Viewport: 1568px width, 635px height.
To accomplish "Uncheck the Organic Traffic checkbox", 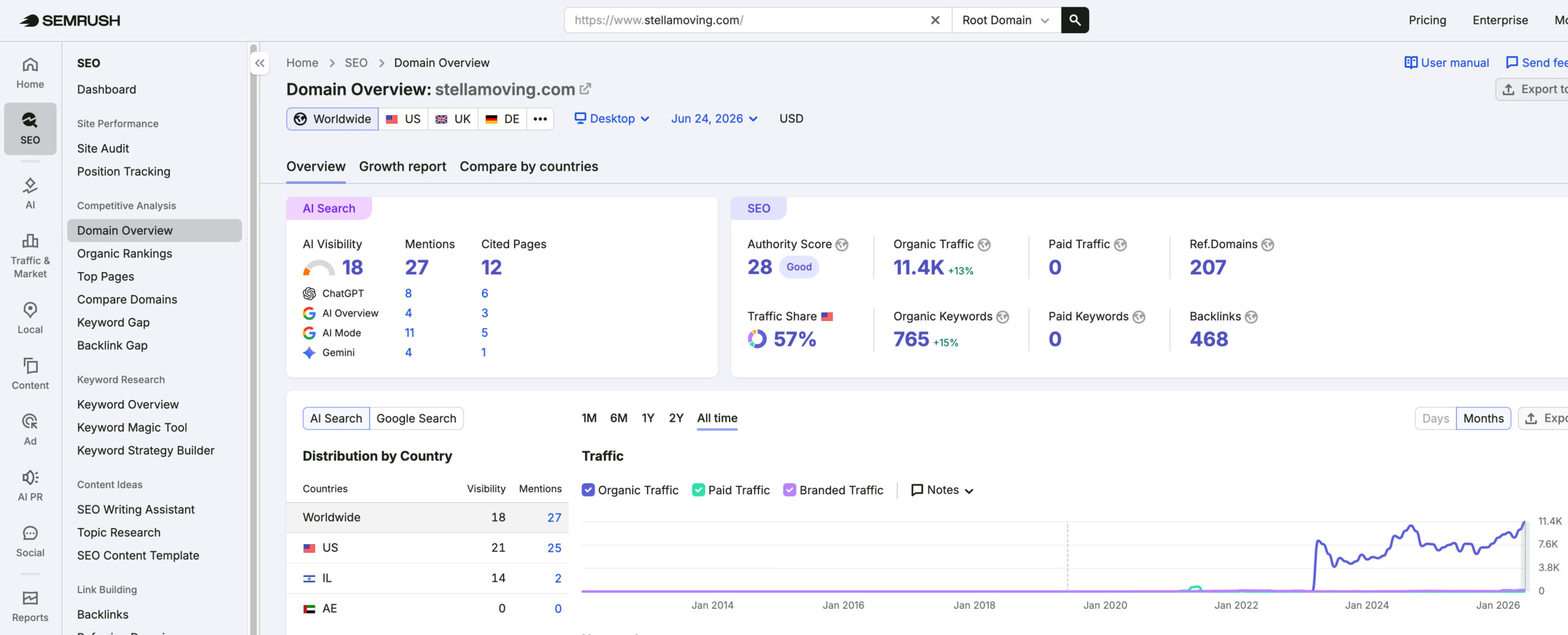I will (588, 490).
